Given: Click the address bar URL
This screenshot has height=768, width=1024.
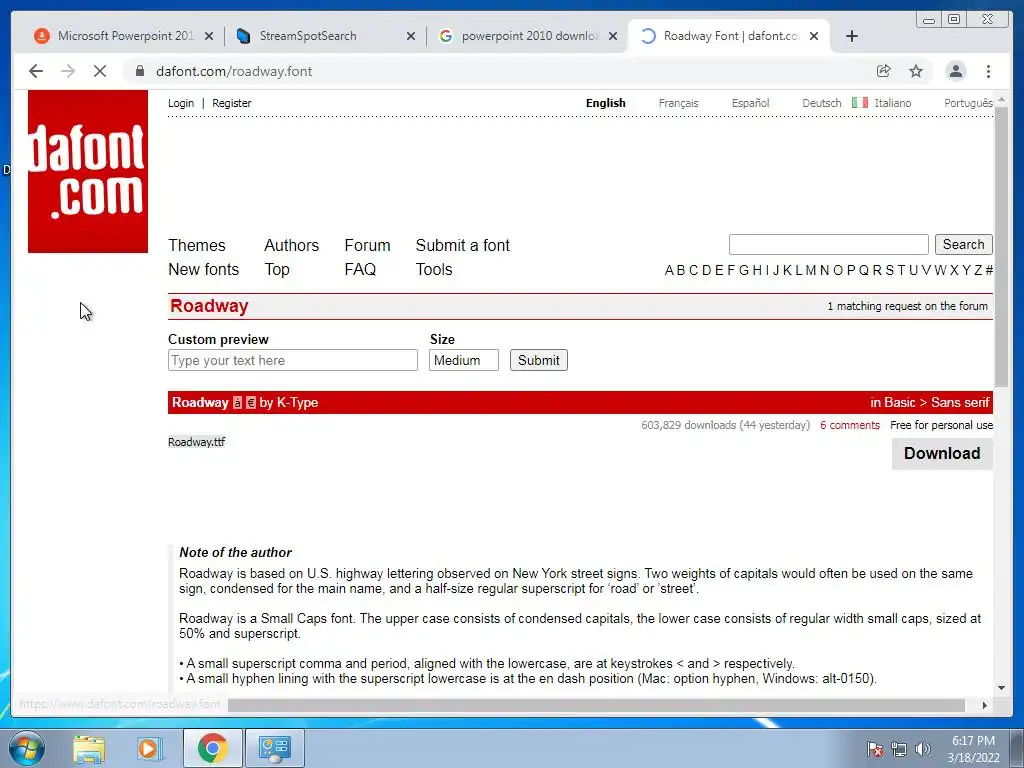Looking at the screenshot, I should (x=234, y=71).
